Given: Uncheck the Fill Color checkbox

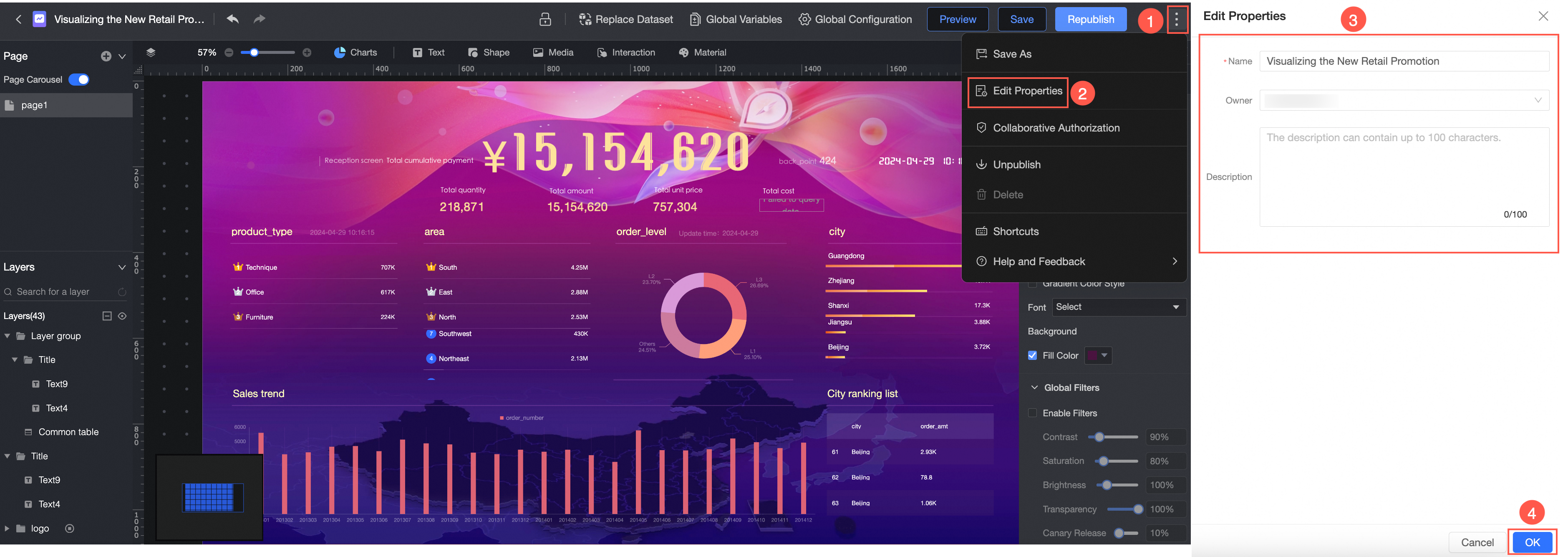Looking at the screenshot, I should click(x=1032, y=355).
